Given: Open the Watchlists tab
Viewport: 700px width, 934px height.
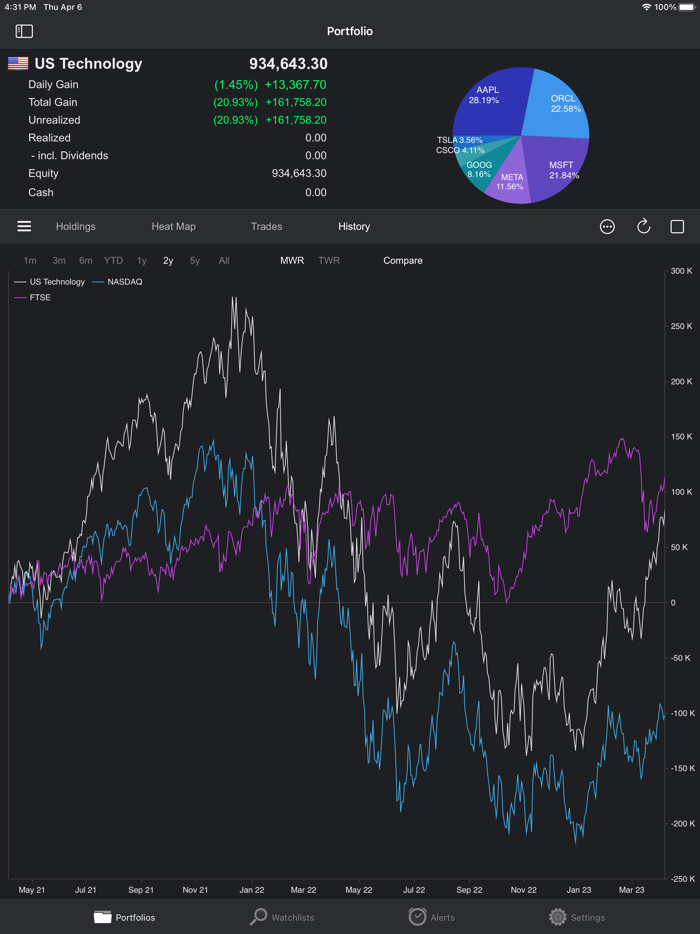Looking at the screenshot, I should click(x=282, y=917).
